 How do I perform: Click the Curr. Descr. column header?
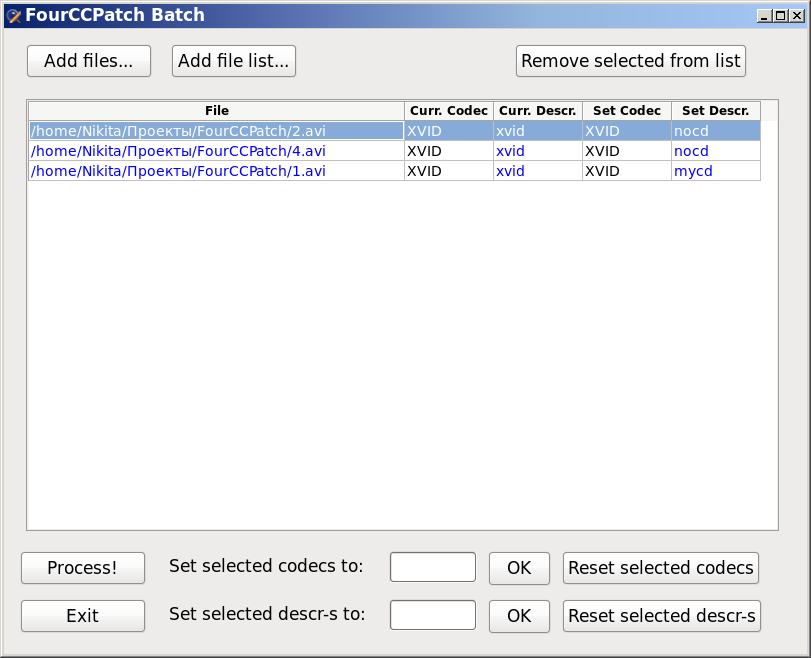coord(537,111)
